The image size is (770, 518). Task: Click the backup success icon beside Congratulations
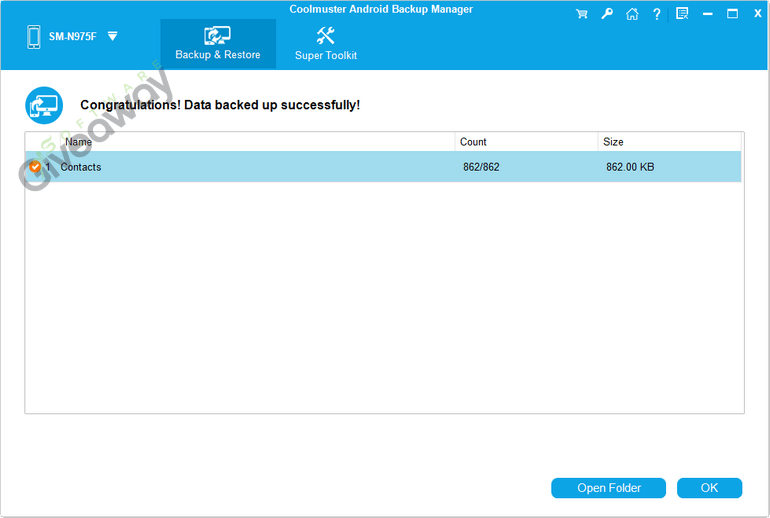click(44, 105)
